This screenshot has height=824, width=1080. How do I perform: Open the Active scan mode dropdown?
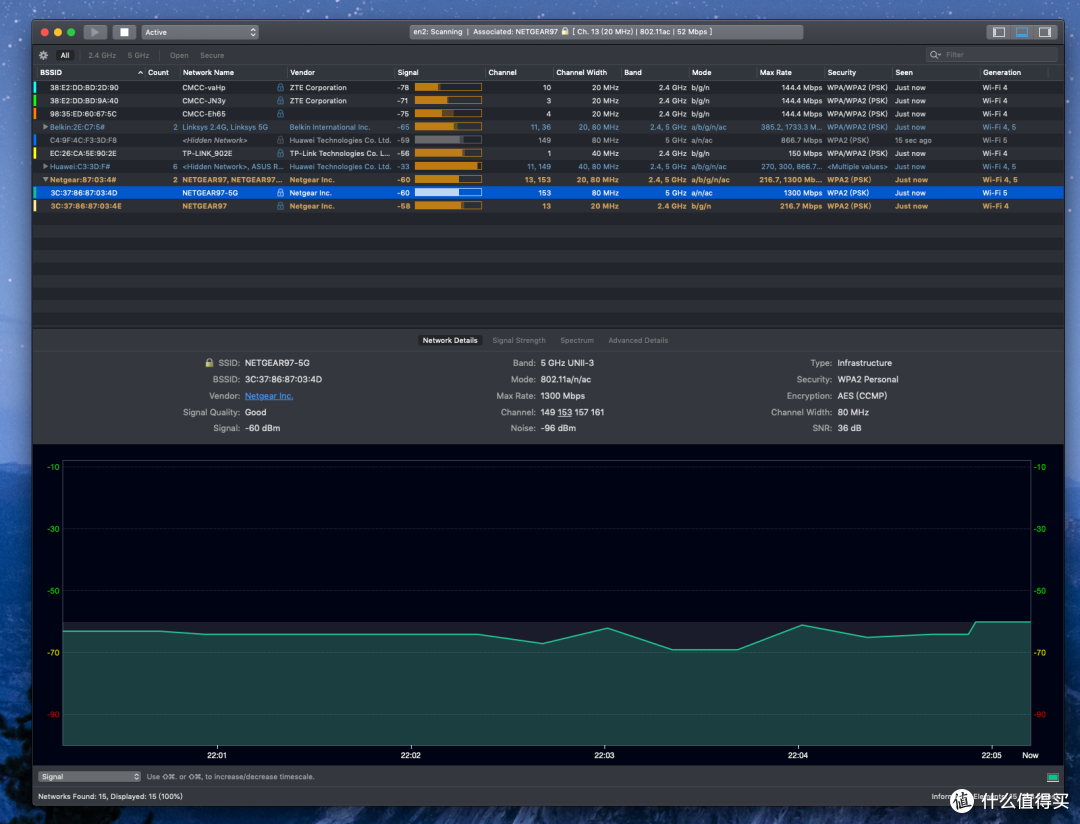pyautogui.click(x=200, y=32)
